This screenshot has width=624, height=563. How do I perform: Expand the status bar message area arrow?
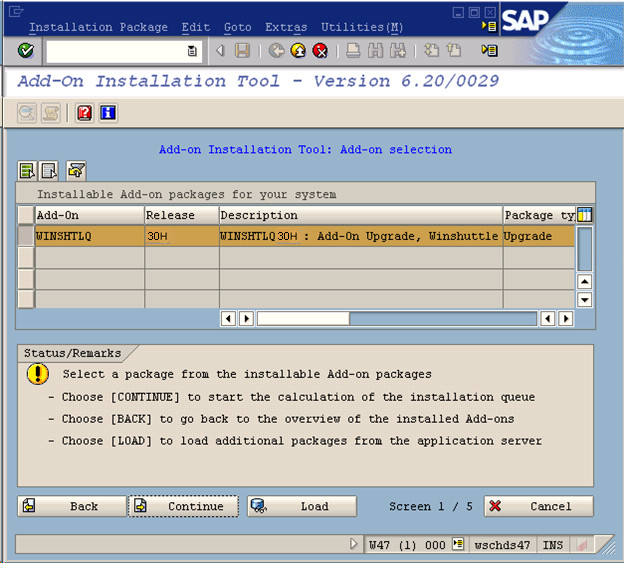pos(353,544)
